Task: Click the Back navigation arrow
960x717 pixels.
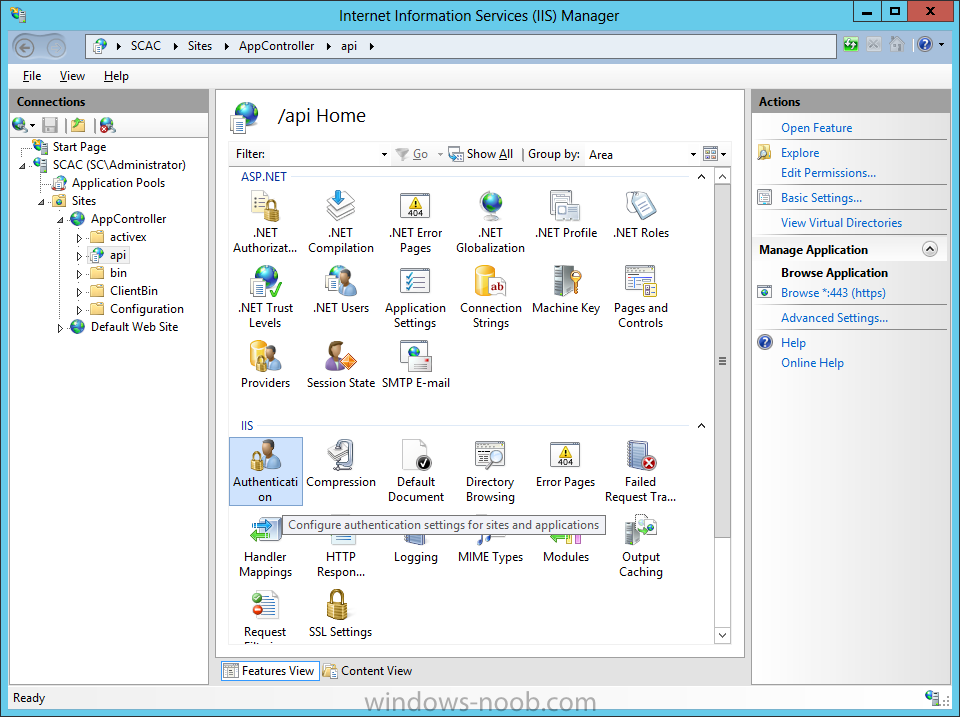Action: [x=25, y=47]
